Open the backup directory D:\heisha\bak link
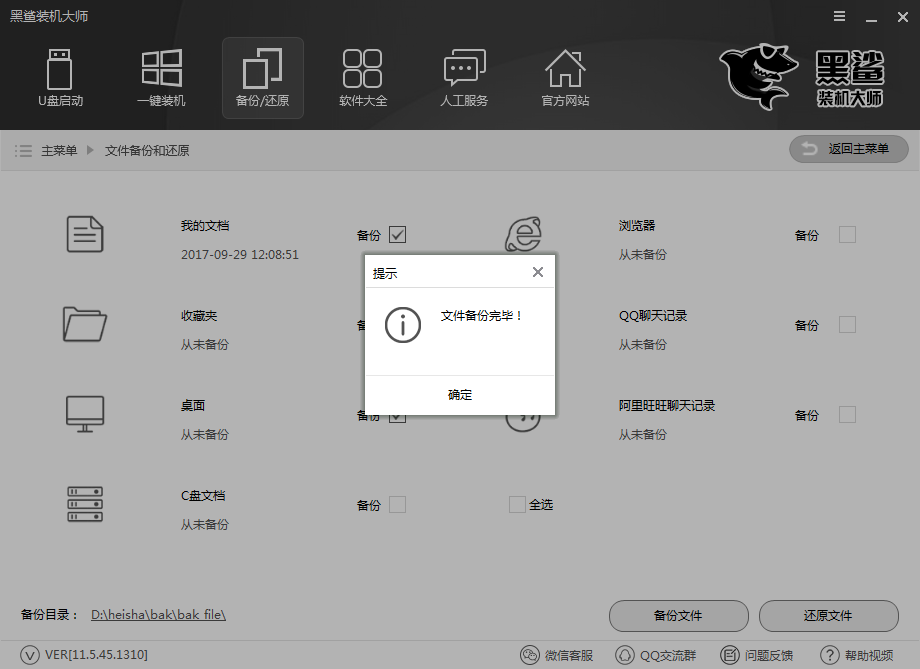 [x=161, y=615]
